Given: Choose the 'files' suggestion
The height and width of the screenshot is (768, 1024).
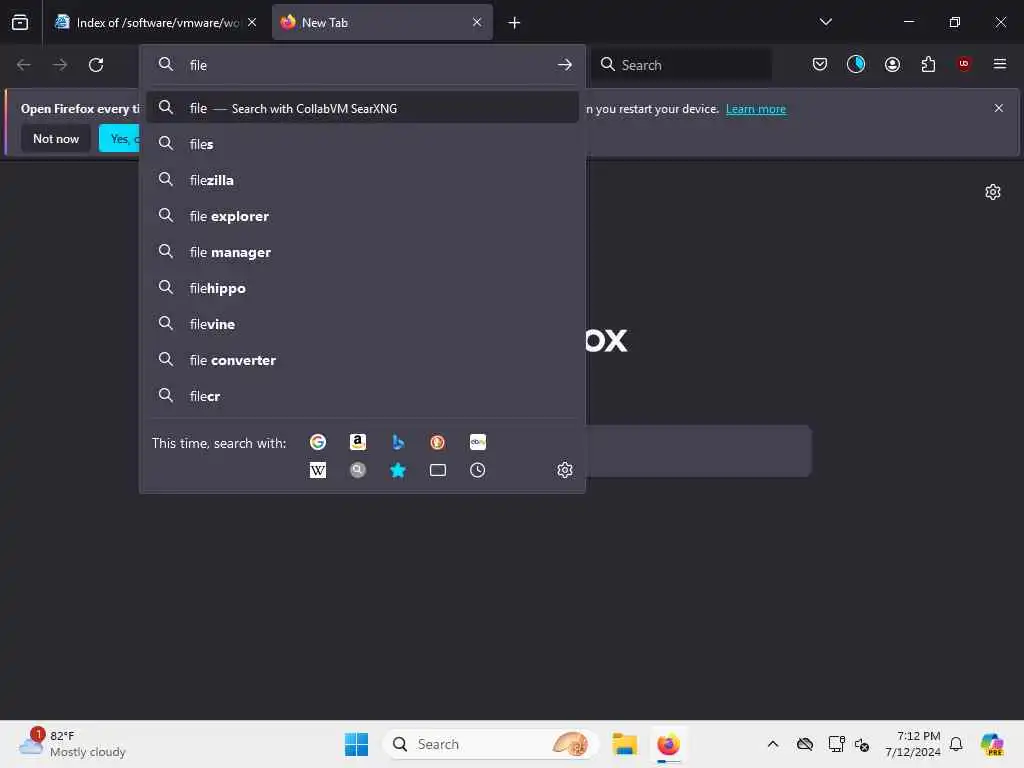Looking at the screenshot, I should pos(362,144).
